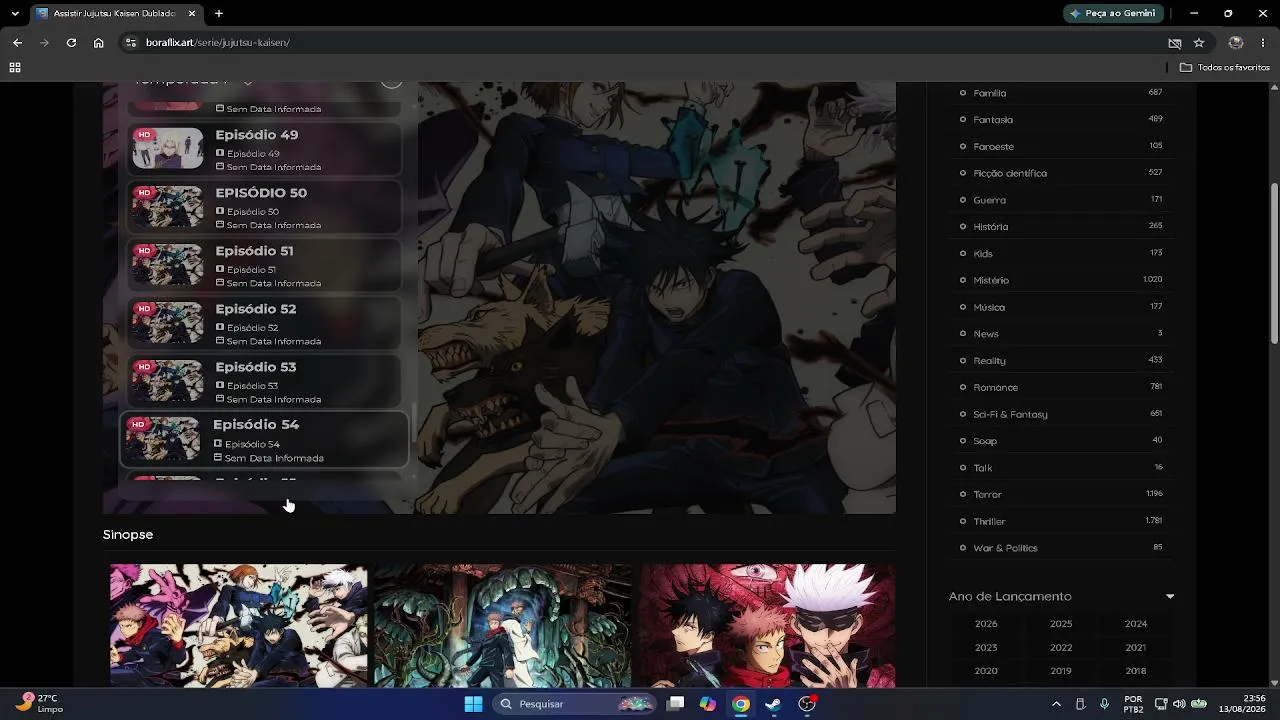Open Chrome's three-dot menu
1280x720 pixels.
pyautogui.click(x=1264, y=43)
